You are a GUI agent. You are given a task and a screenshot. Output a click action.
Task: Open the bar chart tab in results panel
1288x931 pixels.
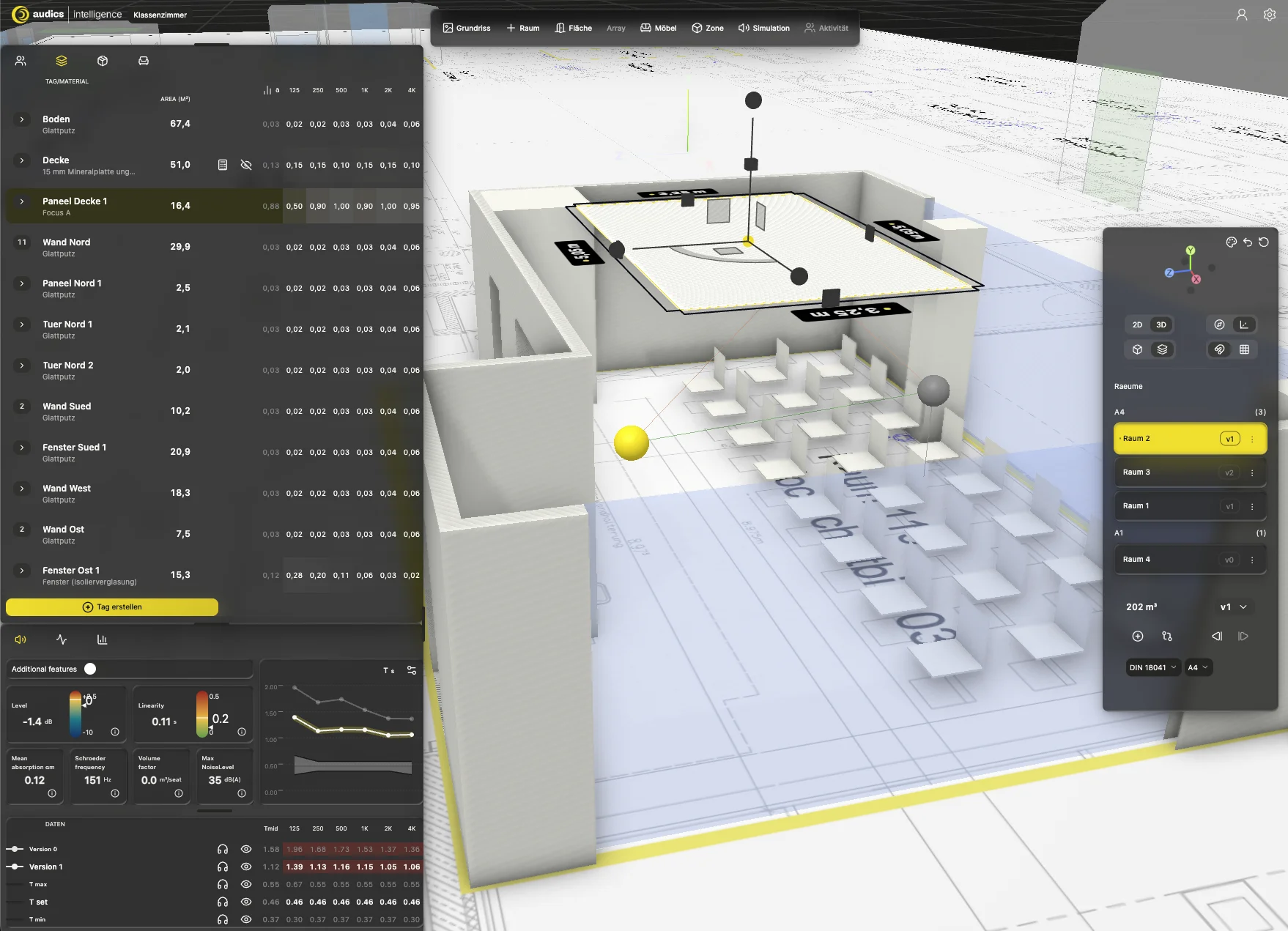(x=102, y=639)
